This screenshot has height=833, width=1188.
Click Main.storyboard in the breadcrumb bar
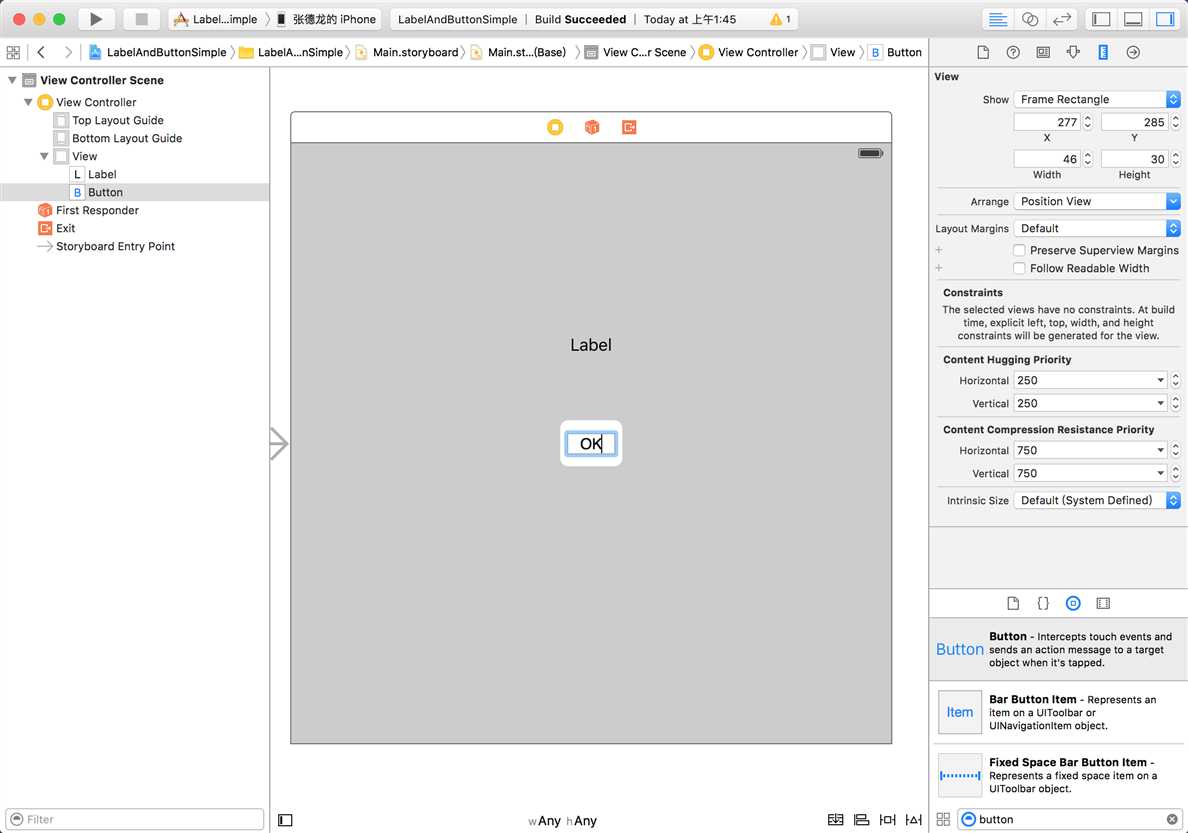click(414, 52)
